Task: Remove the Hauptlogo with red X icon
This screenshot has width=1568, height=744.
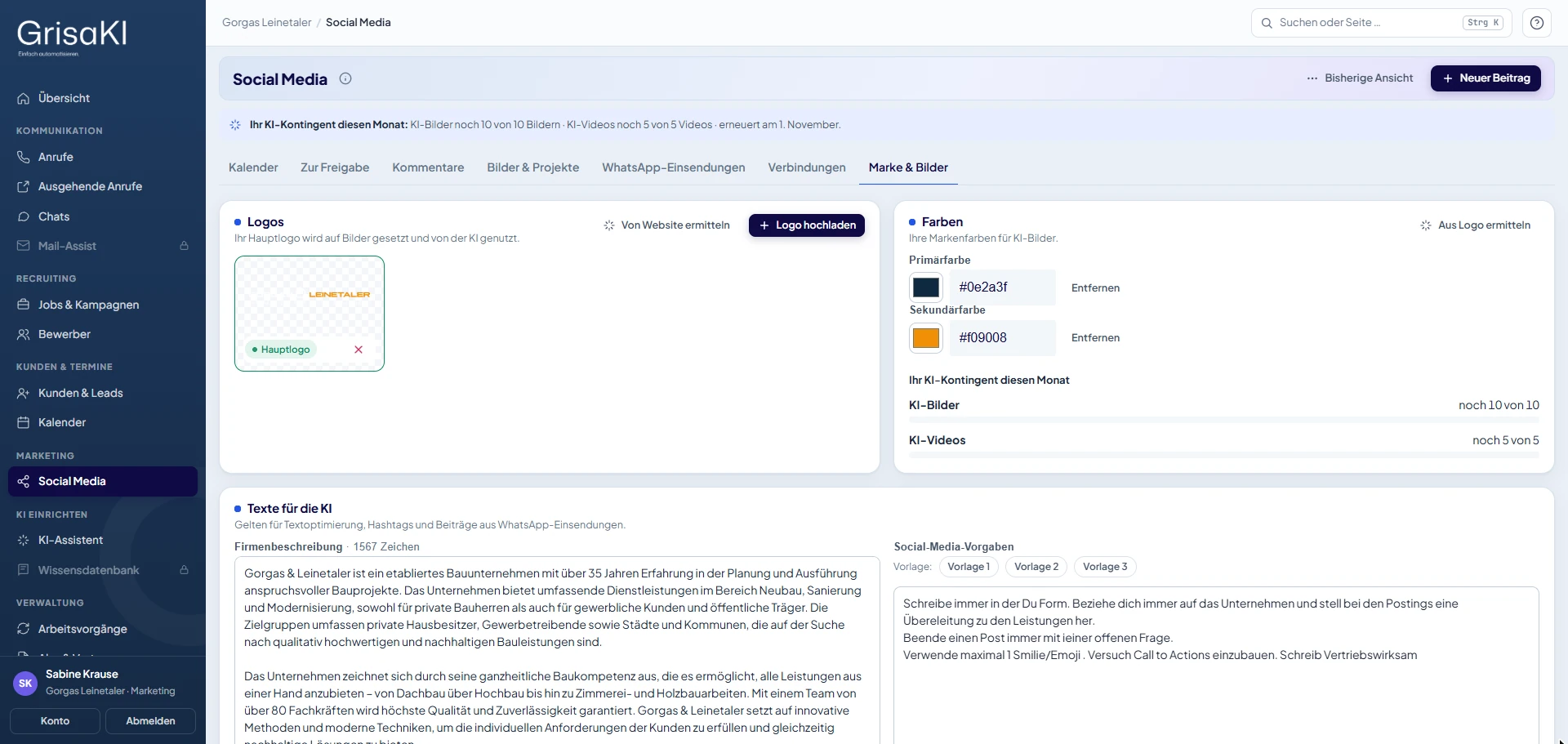Action: (359, 350)
